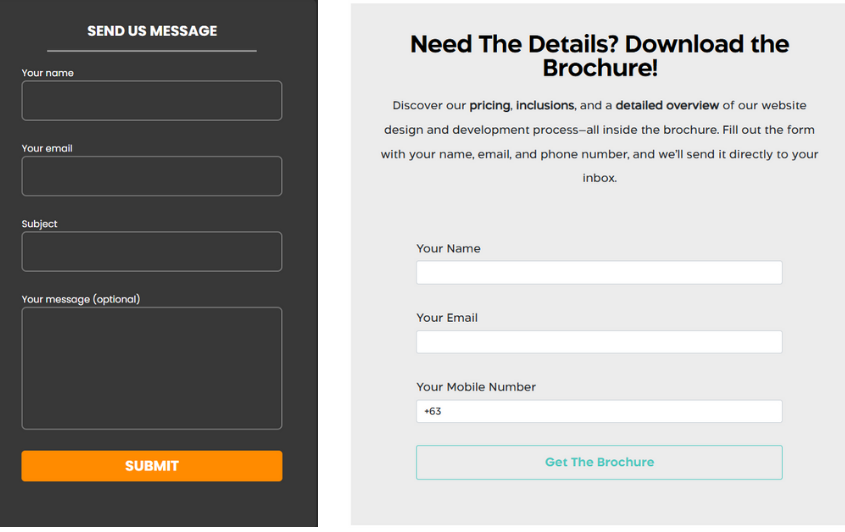
Task: Focus the "Your Email" field in the brochure form
Action: pos(598,342)
